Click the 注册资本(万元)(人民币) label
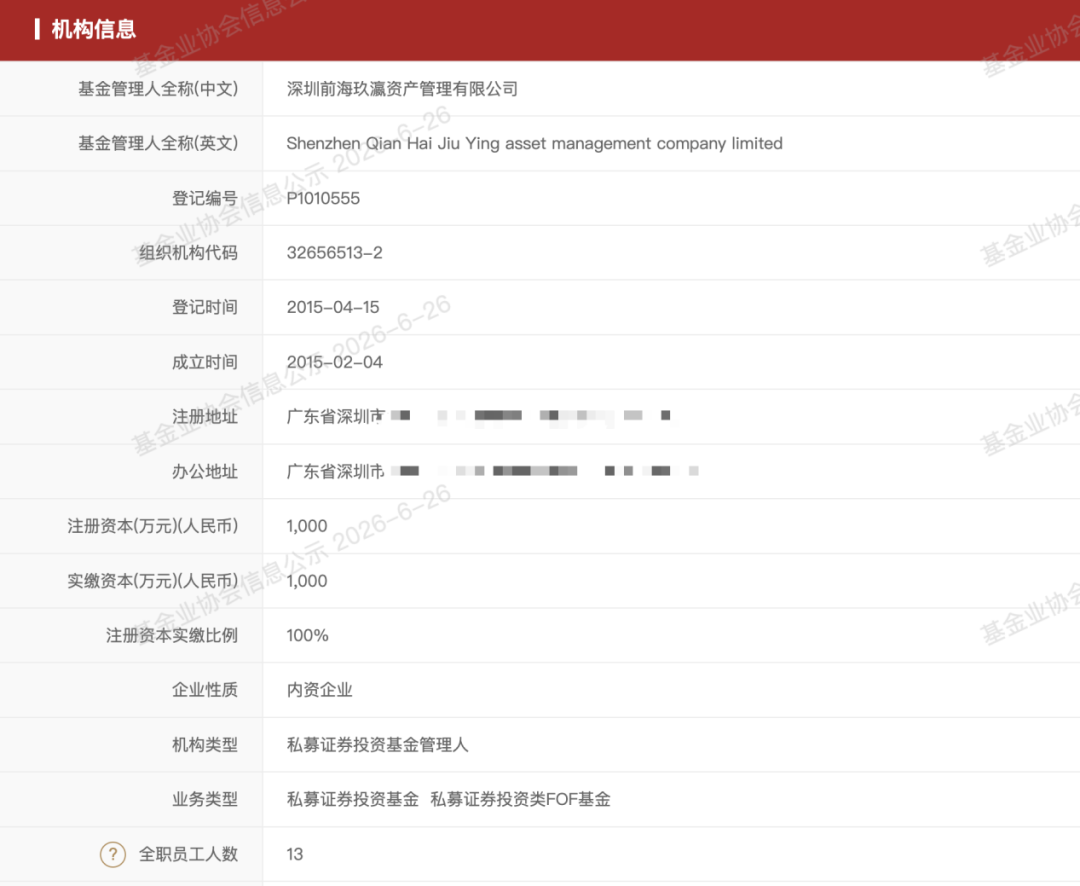 (152, 526)
